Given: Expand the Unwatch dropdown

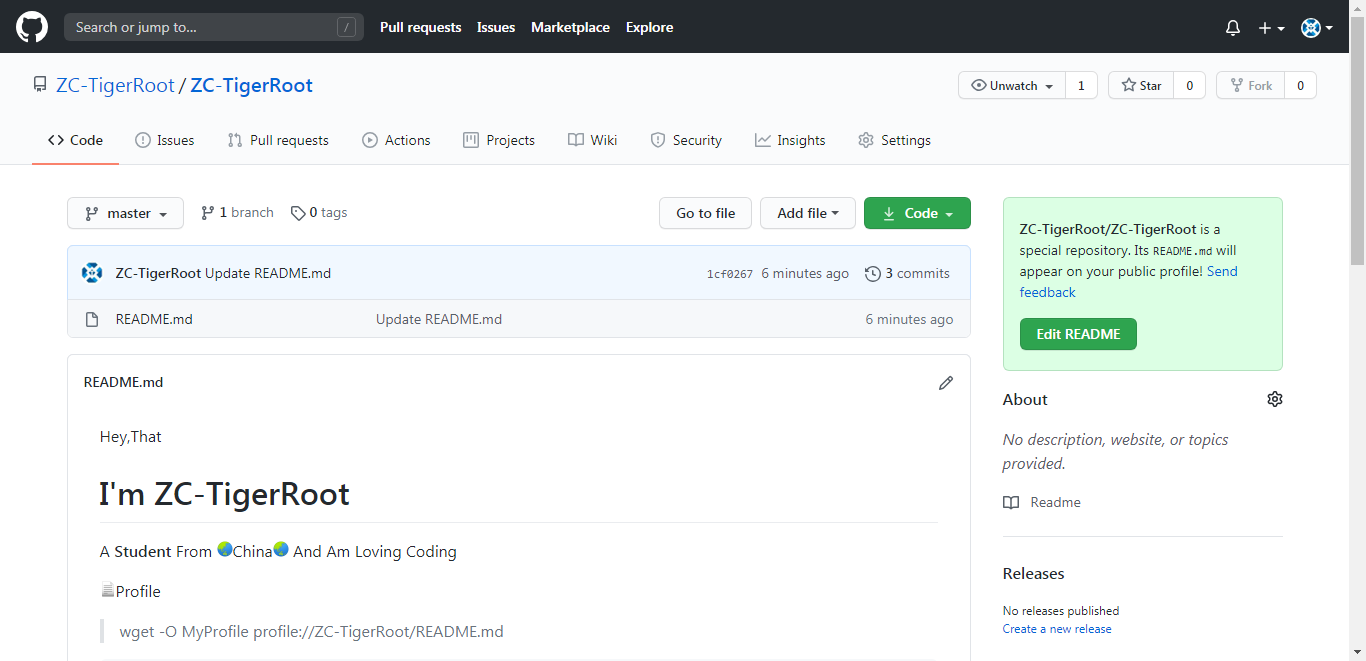Looking at the screenshot, I should 1012,86.
